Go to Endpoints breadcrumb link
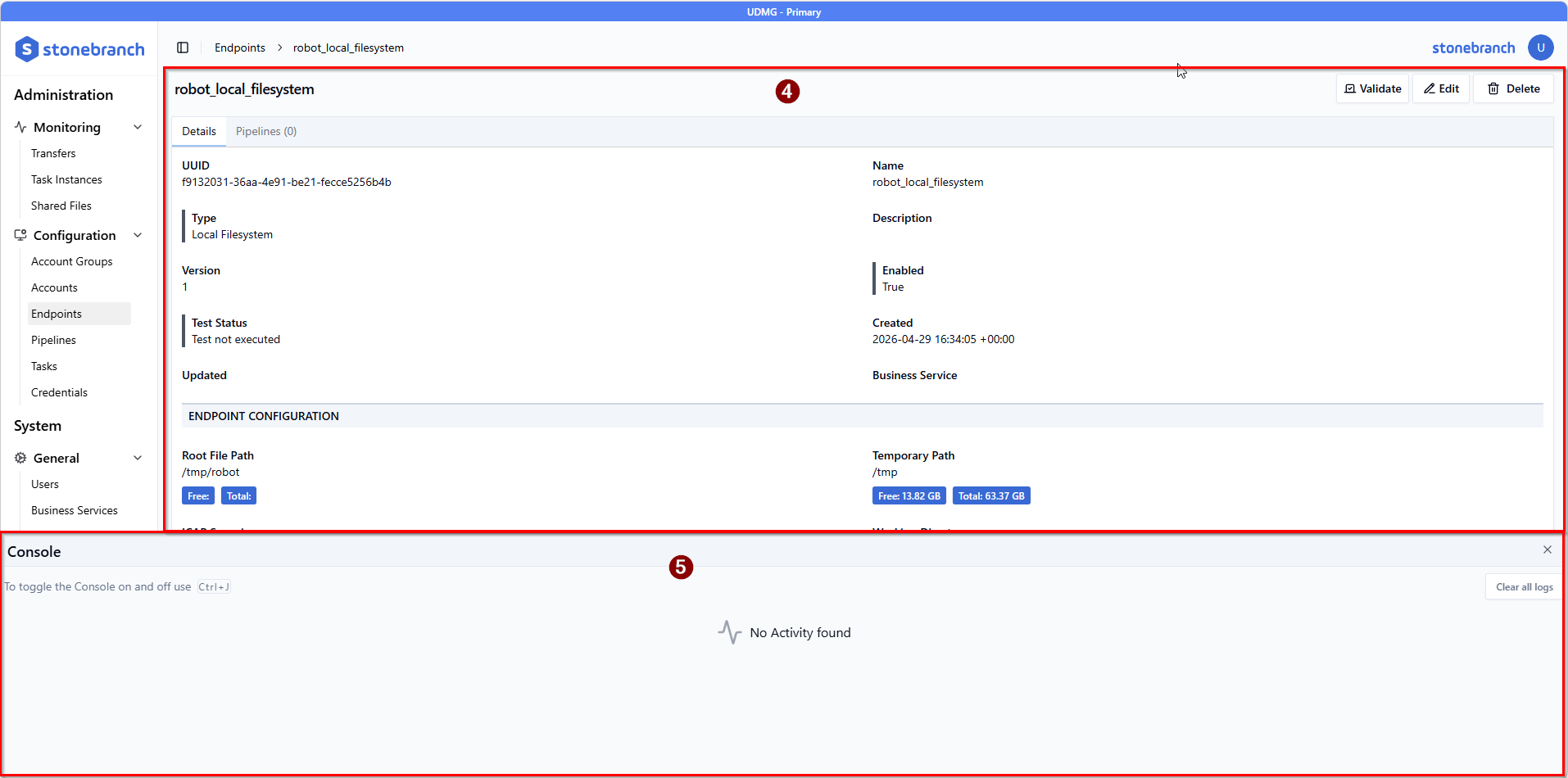1568x778 pixels. 240,47
